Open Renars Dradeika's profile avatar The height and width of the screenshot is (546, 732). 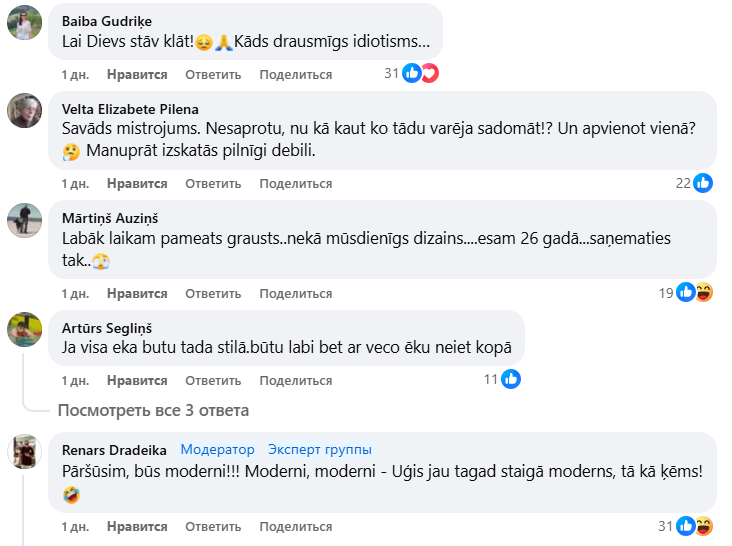(x=24, y=451)
